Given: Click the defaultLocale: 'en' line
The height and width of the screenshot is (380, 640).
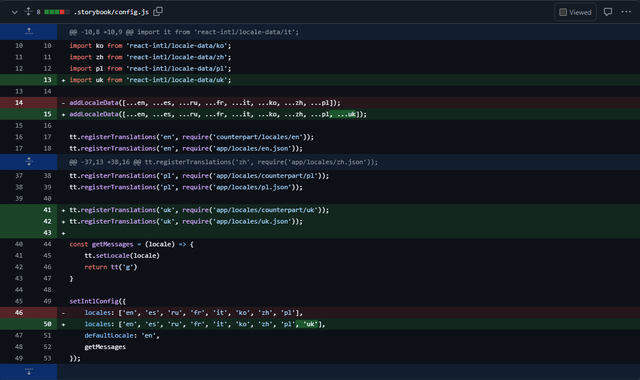Looking at the screenshot, I should [x=122, y=336].
